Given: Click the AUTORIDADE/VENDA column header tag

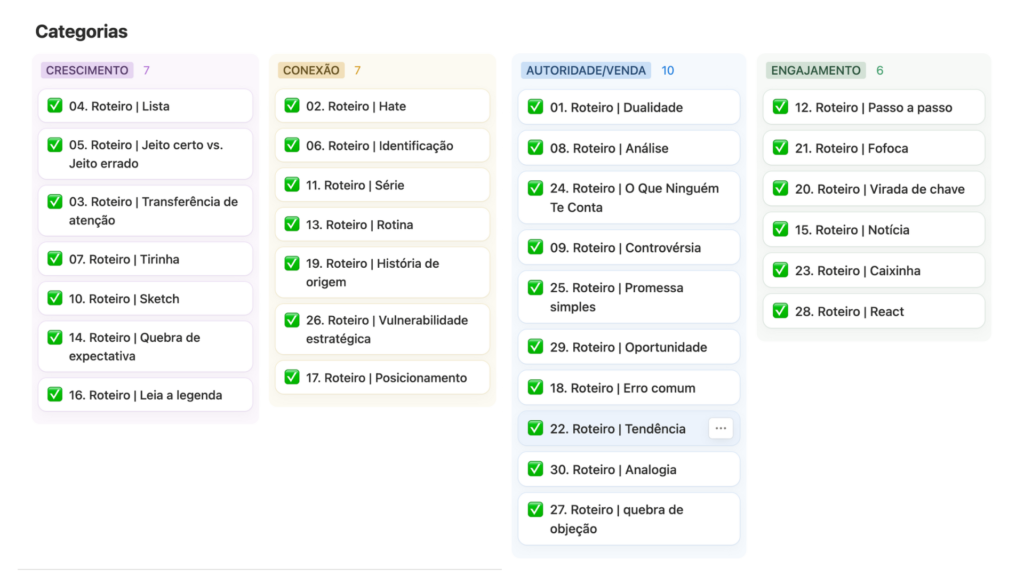Looking at the screenshot, I should pyautogui.click(x=586, y=70).
